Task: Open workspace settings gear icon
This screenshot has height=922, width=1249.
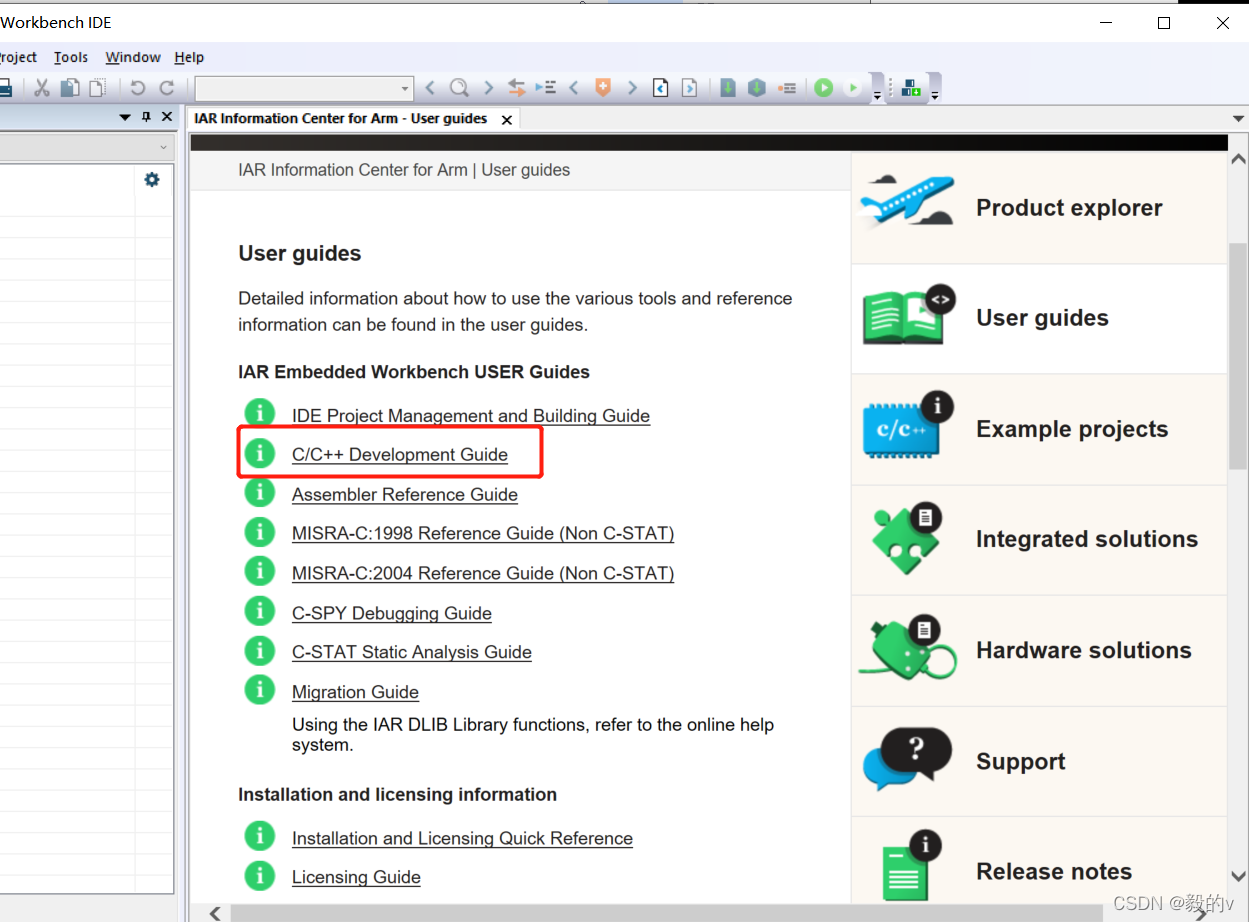Action: click(x=152, y=180)
